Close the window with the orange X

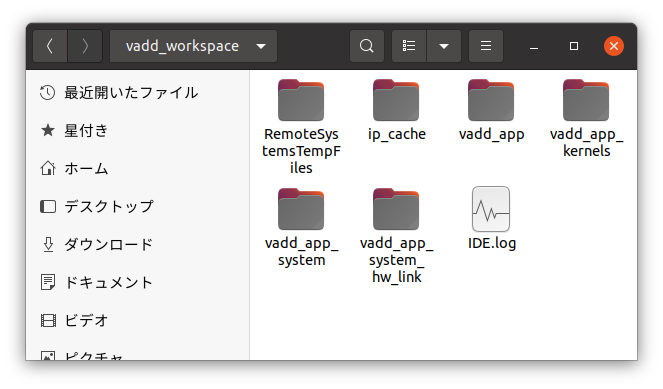click(614, 46)
